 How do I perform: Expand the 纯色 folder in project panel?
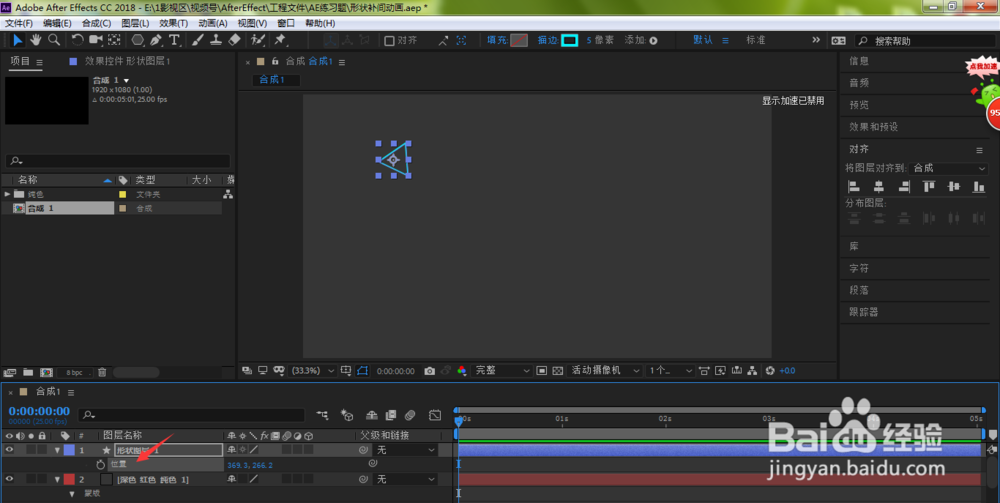8,194
